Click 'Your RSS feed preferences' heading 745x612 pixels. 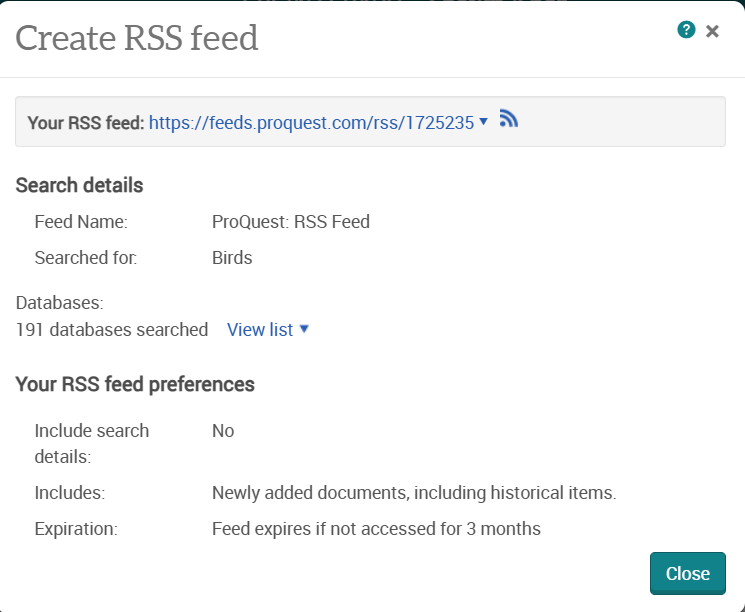pos(135,384)
